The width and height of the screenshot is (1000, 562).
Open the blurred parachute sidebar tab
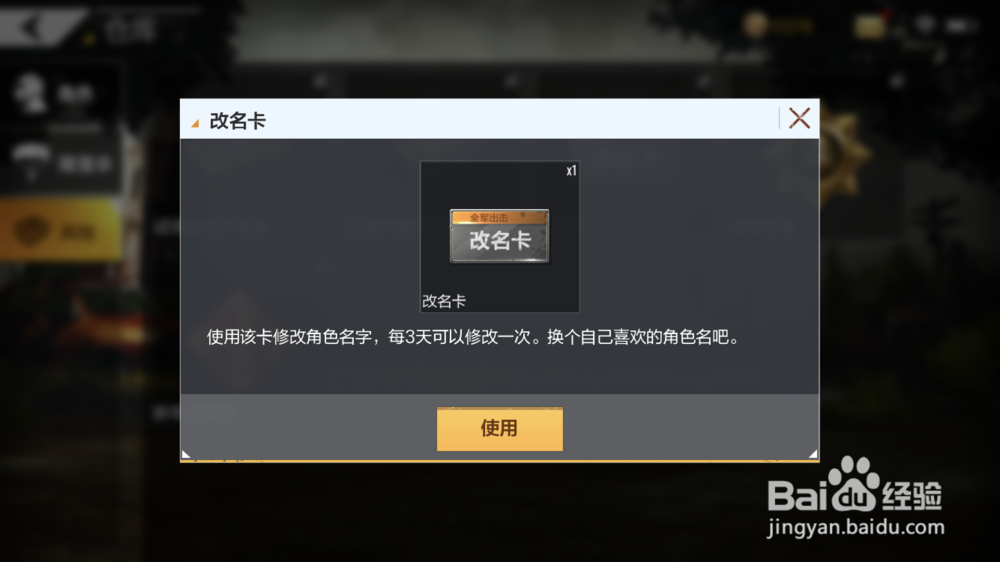(61, 163)
